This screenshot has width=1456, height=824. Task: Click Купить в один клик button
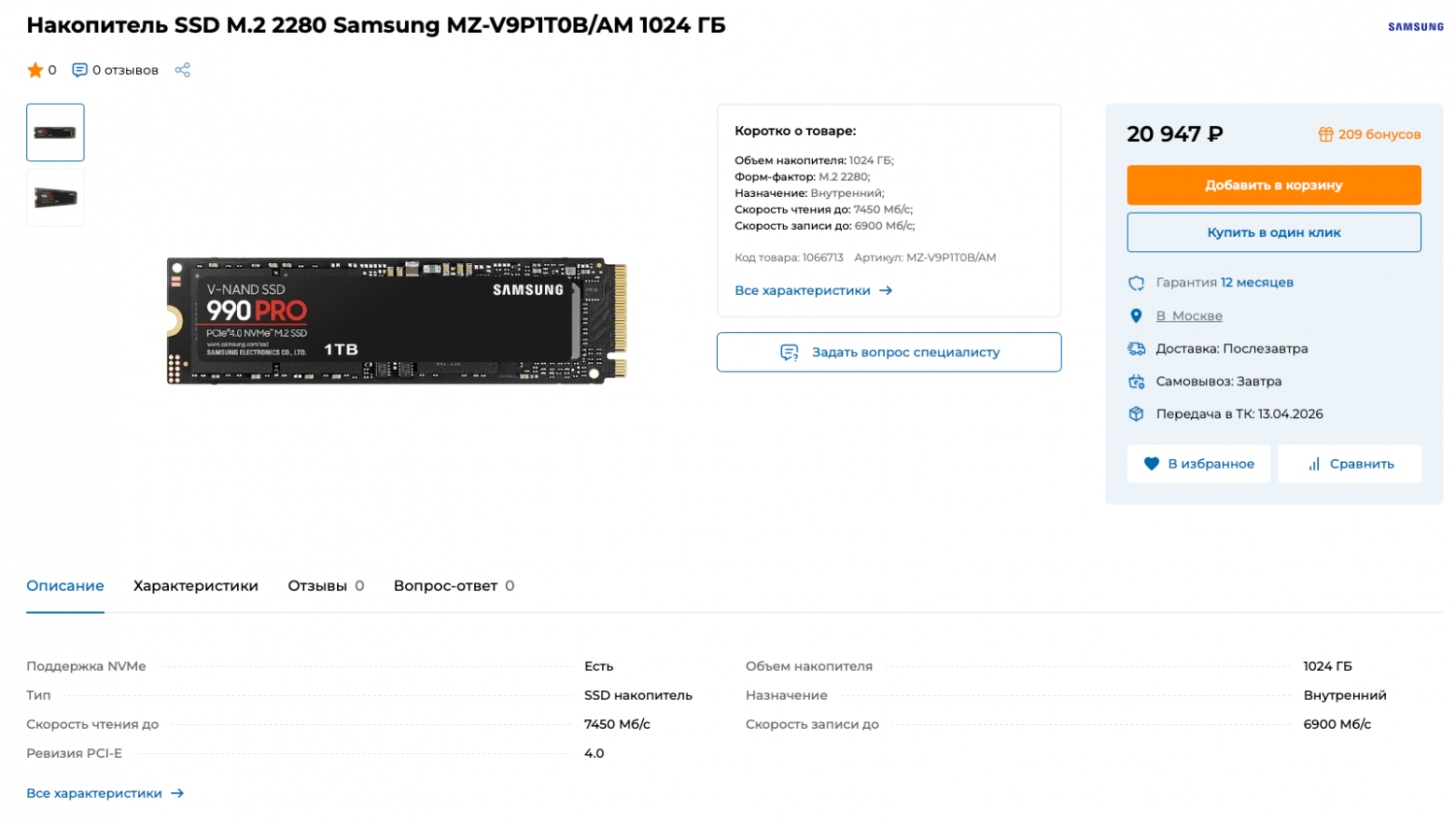point(1273,232)
